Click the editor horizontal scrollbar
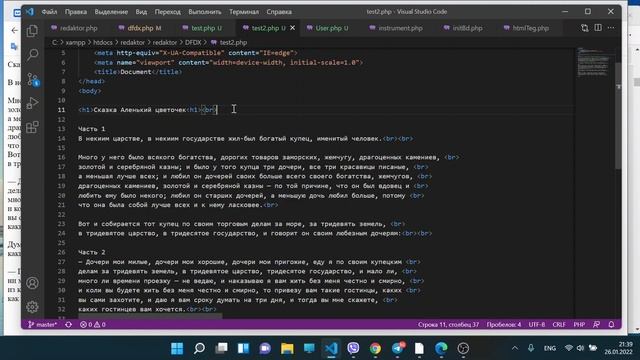The image size is (640, 360). click(x=150, y=316)
